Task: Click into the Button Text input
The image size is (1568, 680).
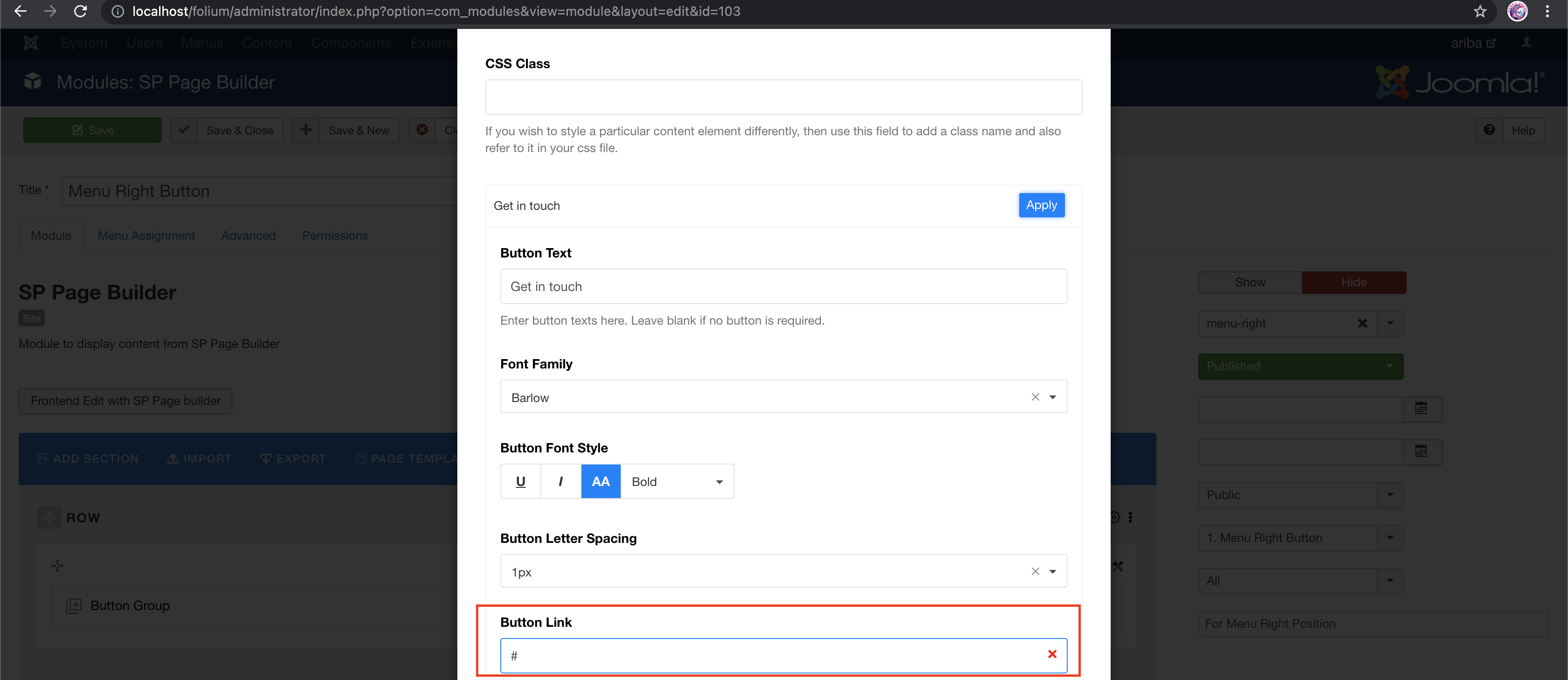Action: [783, 286]
